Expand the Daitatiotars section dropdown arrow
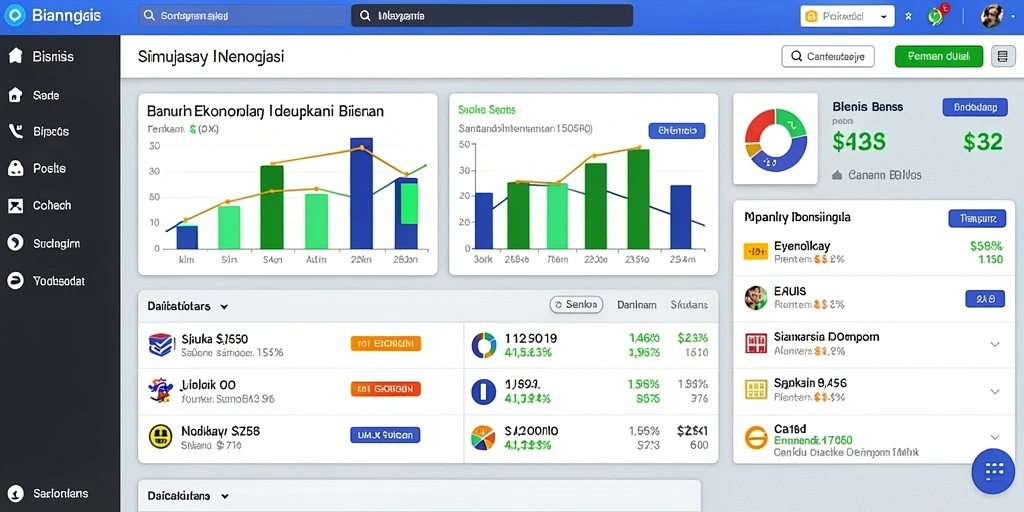This screenshot has height=512, width=1024. 224,306
